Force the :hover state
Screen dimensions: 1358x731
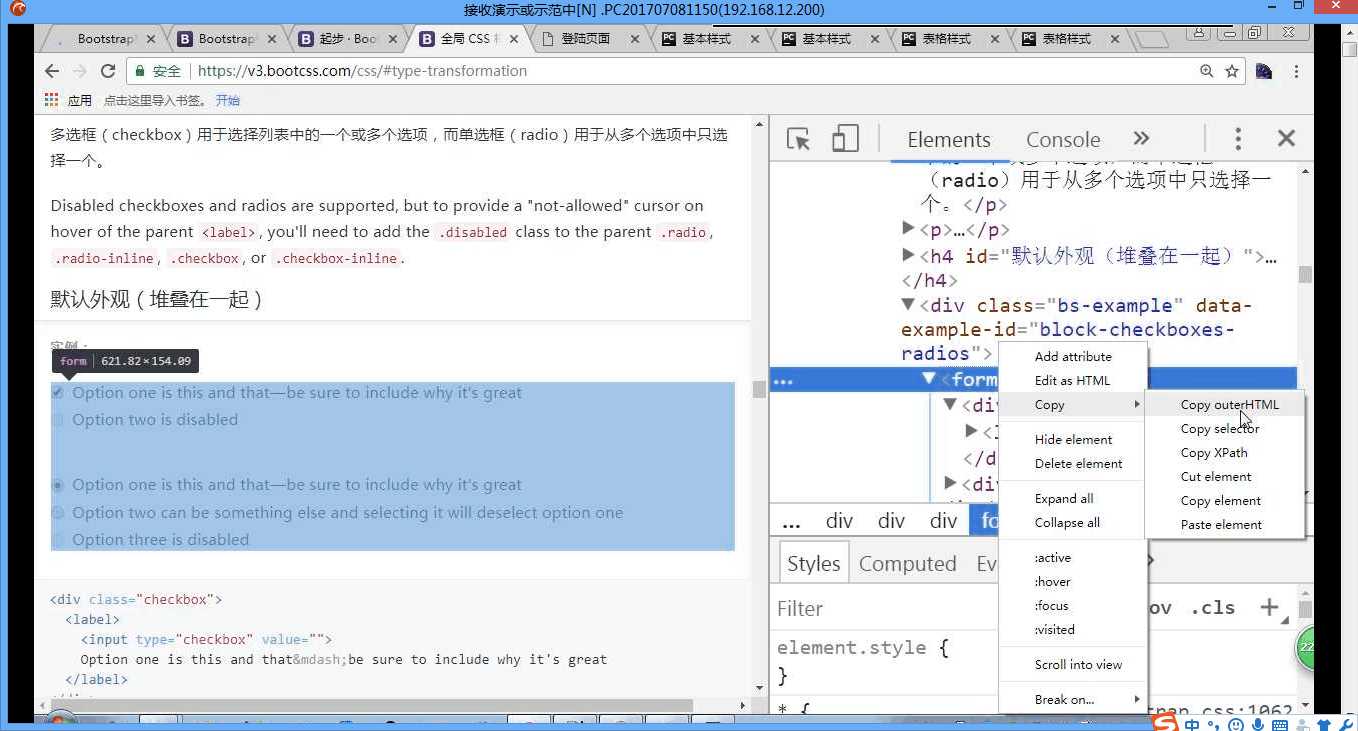point(1052,581)
